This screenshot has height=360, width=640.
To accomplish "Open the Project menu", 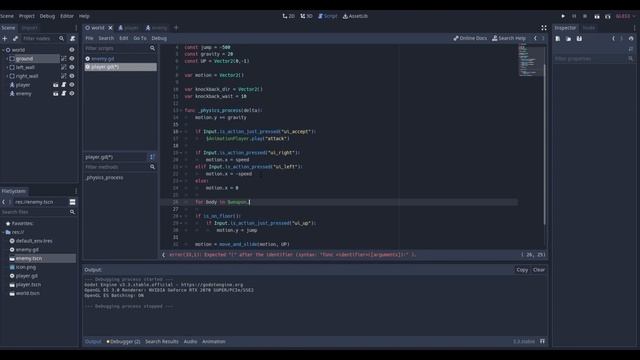I will coord(27,16).
